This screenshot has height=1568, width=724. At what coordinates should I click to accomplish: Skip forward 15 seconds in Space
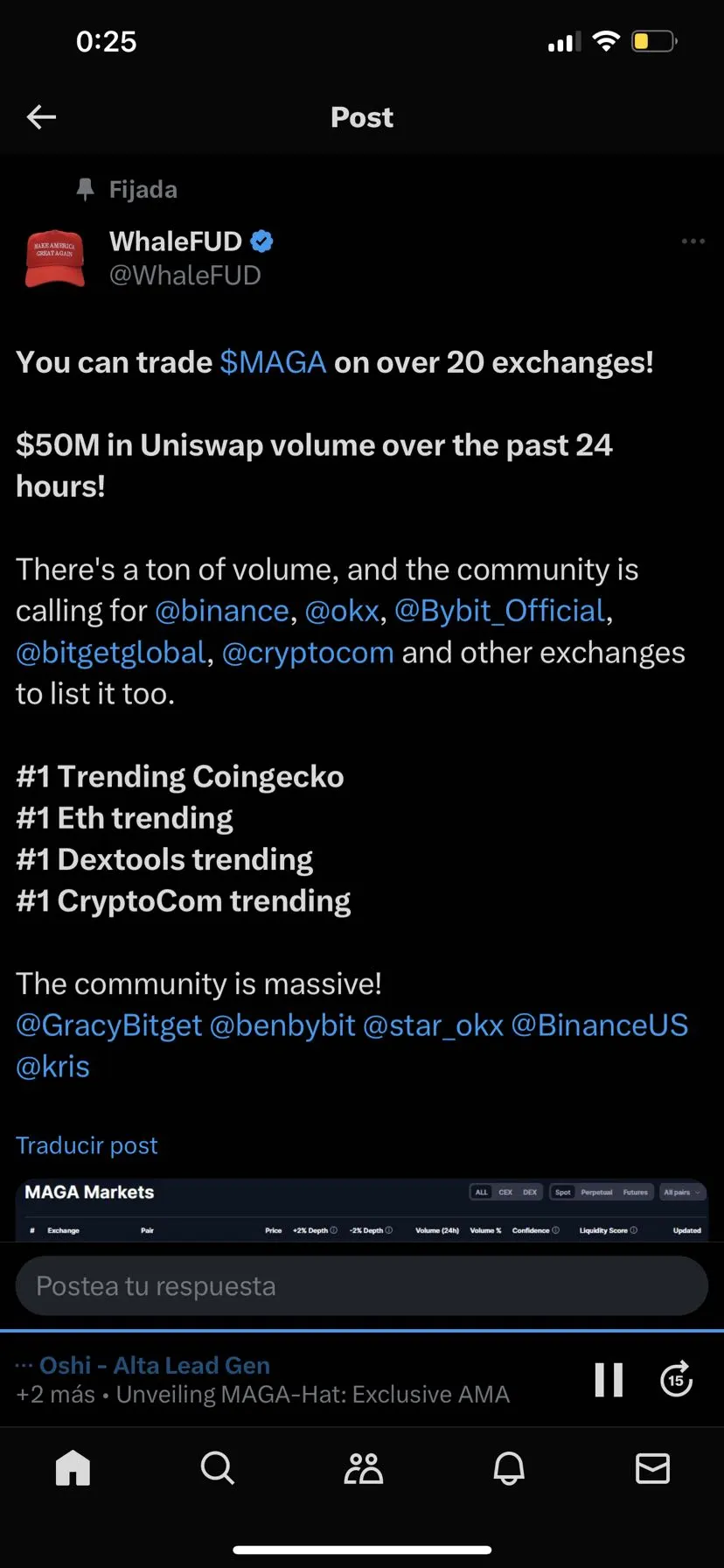(676, 1379)
